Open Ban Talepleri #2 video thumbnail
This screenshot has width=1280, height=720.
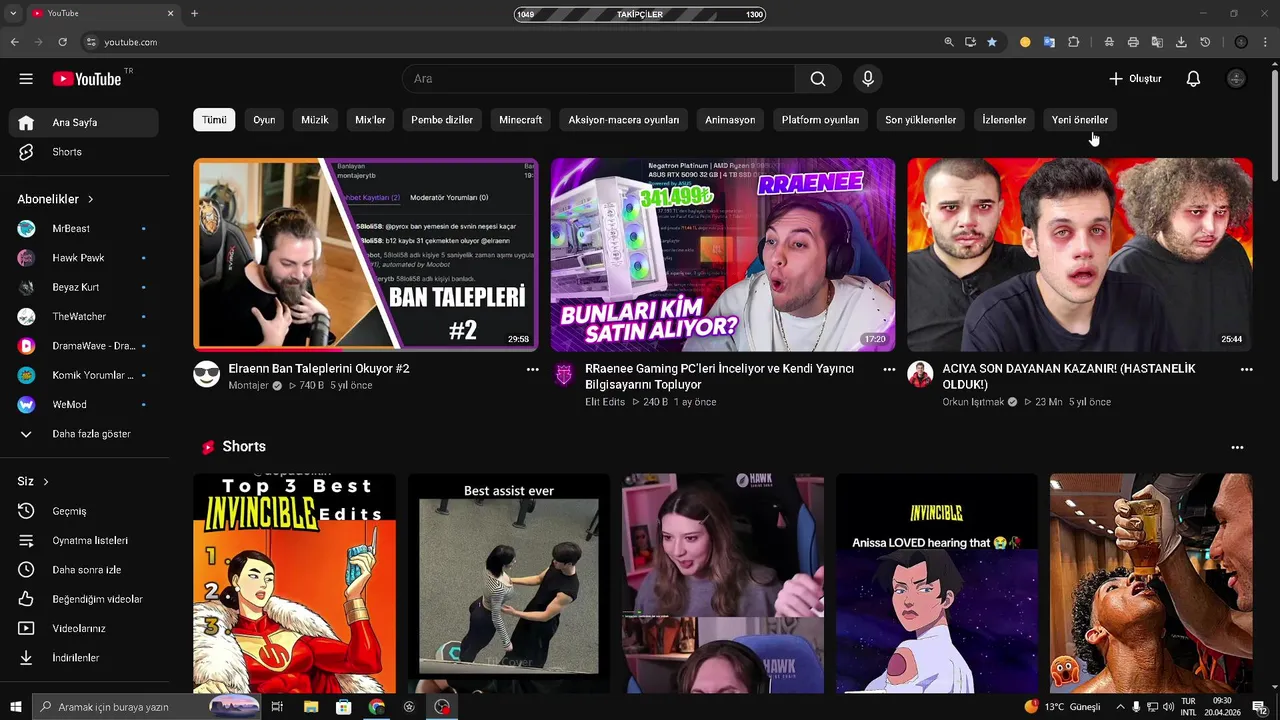tap(365, 255)
